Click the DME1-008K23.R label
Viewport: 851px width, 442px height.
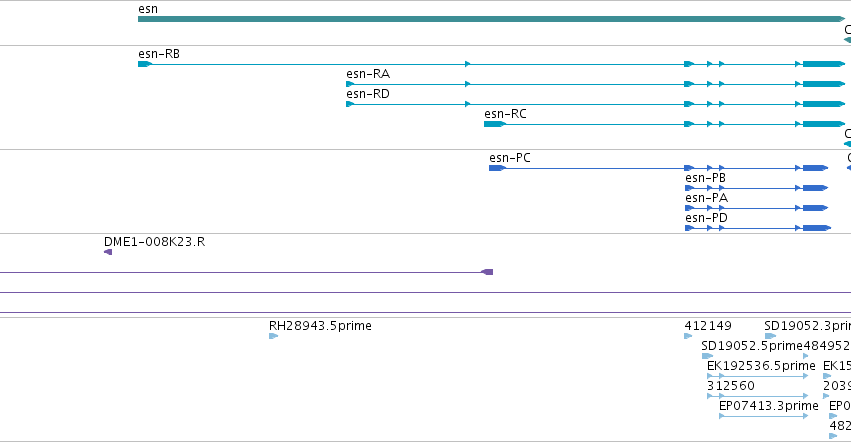tap(154, 242)
